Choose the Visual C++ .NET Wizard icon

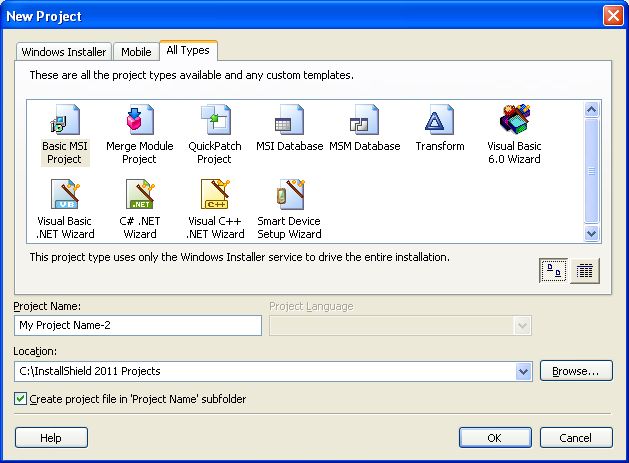[x=215, y=194]
